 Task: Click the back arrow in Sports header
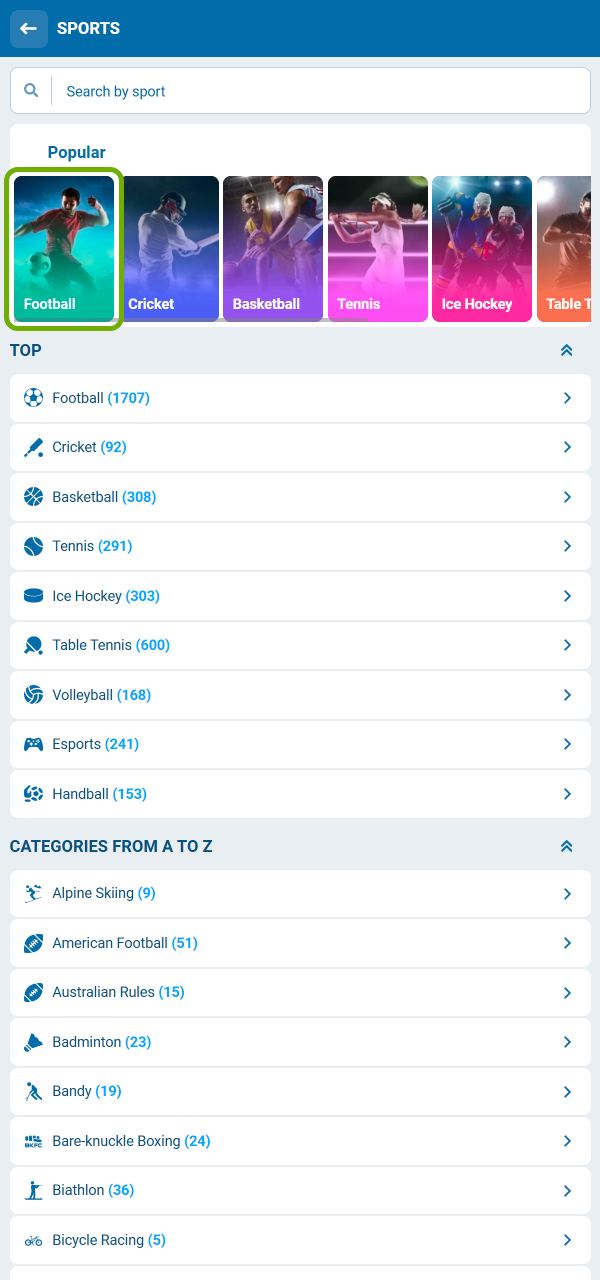coord(29,29)
